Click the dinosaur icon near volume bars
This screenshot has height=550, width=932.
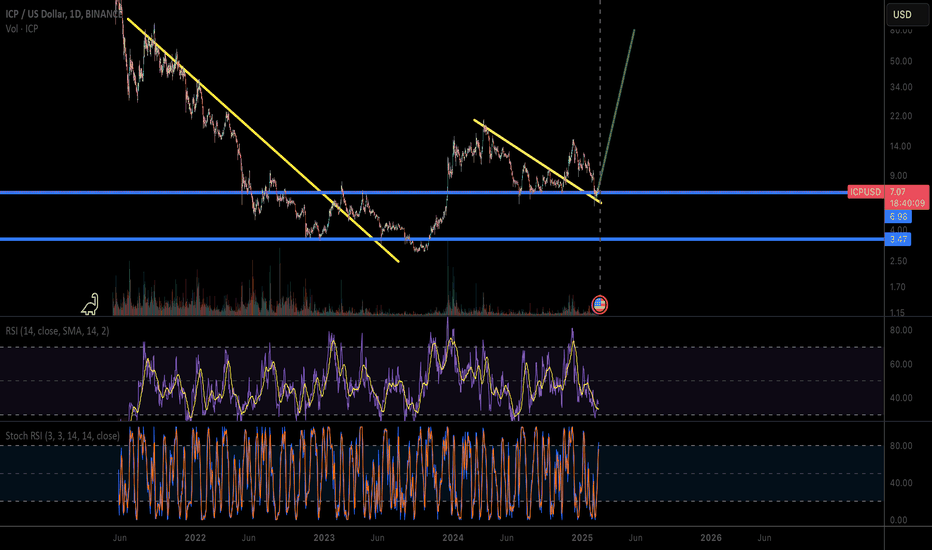tap(90, 304)
